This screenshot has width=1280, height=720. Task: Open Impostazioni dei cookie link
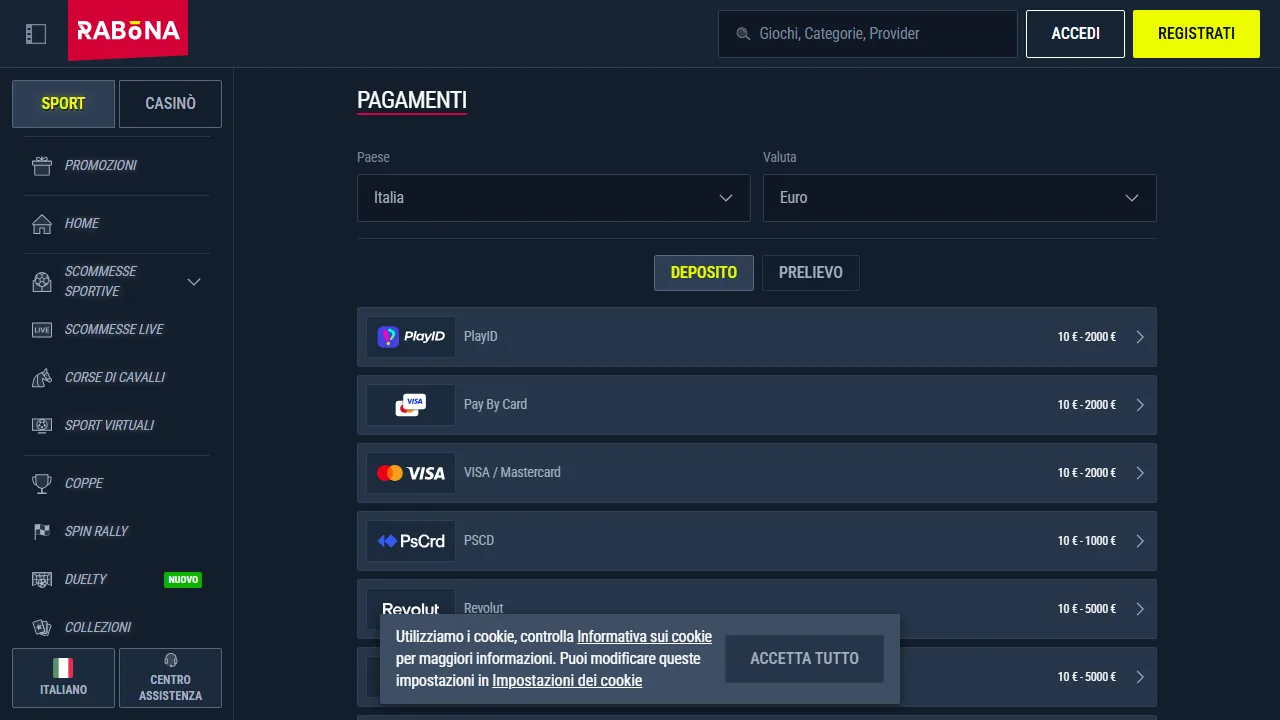567,681
